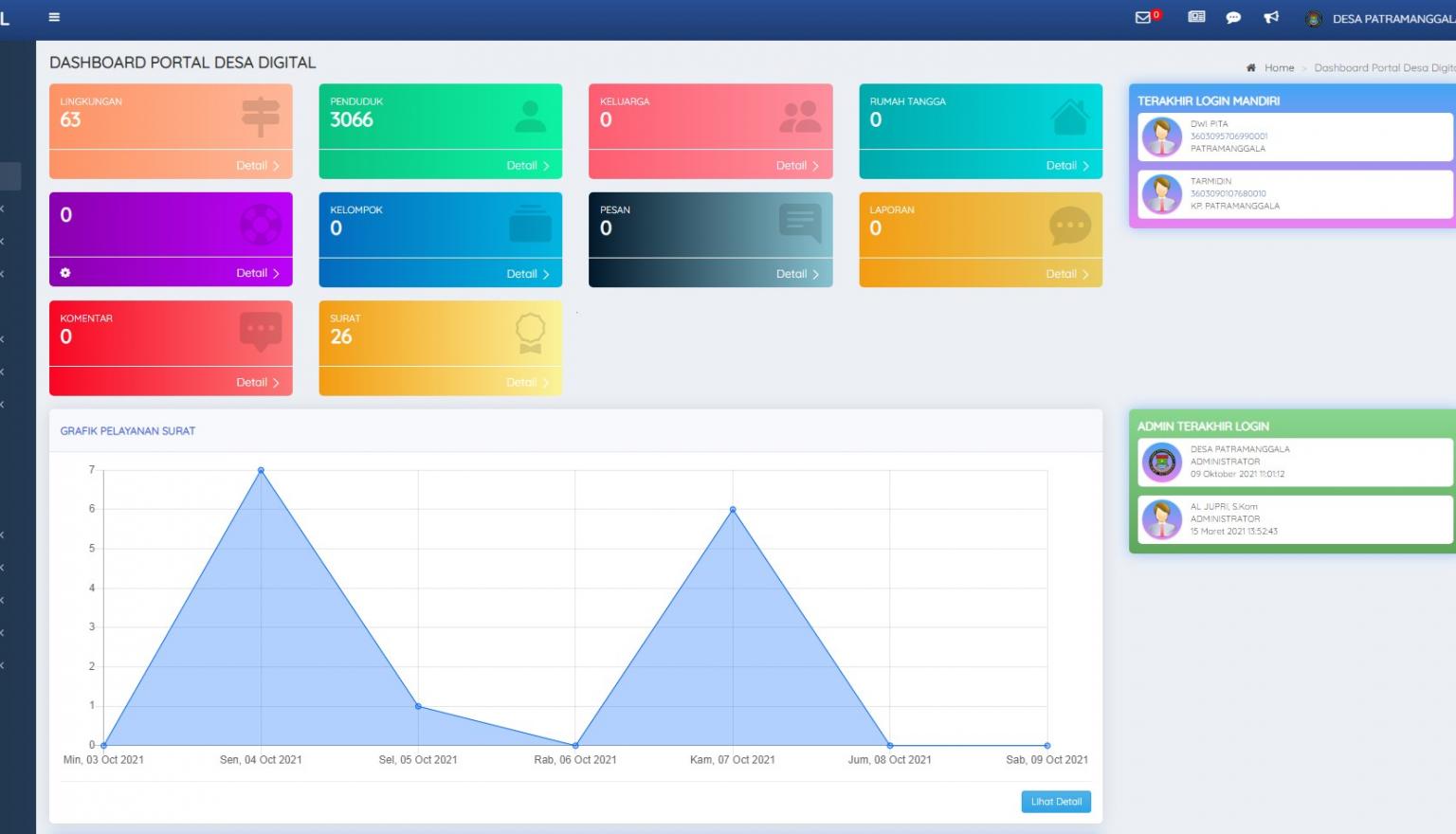This screenshot has width=1456, height=834.
Task: Select the Sen, 04 Oct 2021 chart point
Action: pos(261,470)
